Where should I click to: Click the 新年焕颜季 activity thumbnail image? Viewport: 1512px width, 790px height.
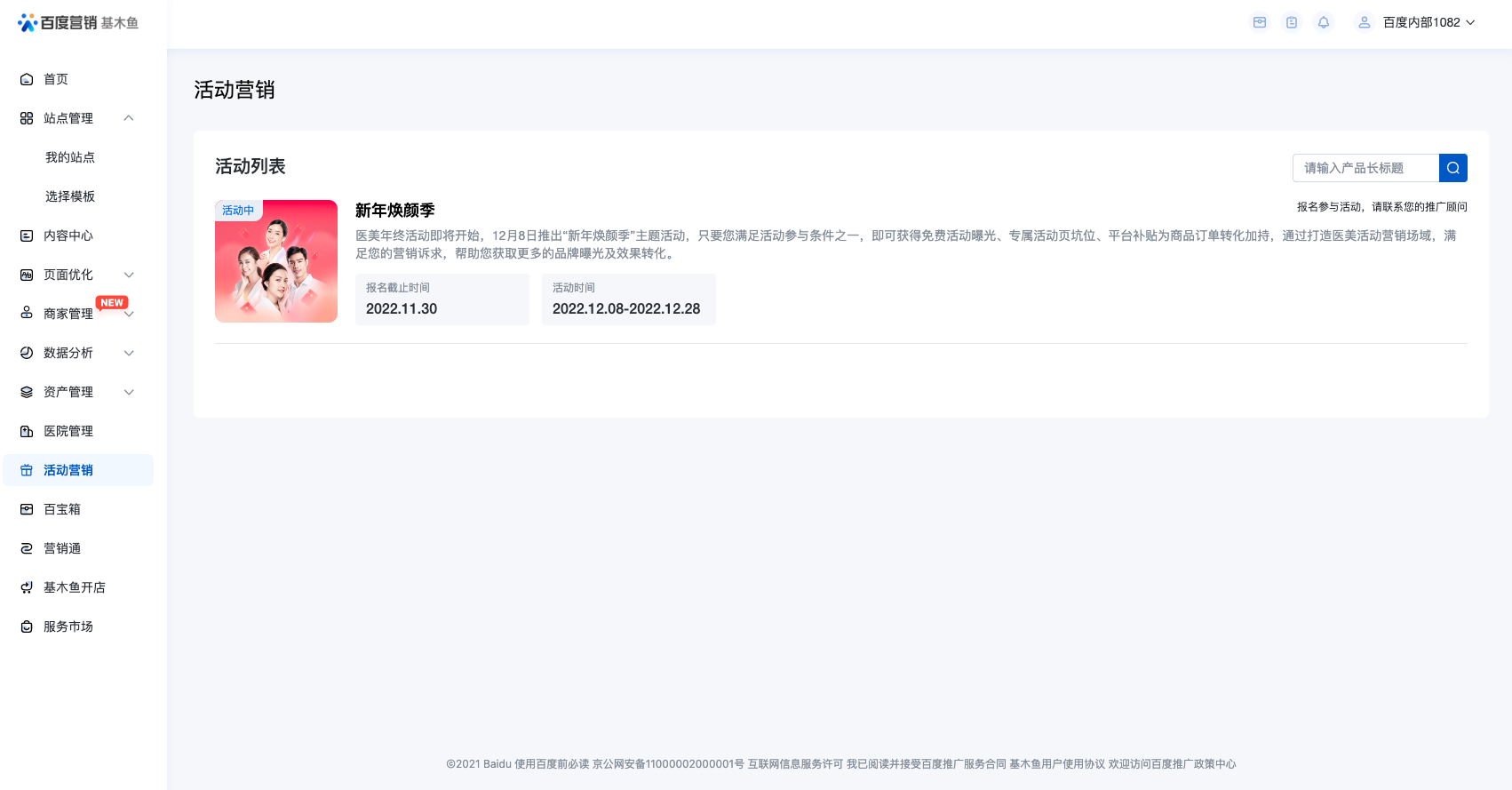click(276, 261)
